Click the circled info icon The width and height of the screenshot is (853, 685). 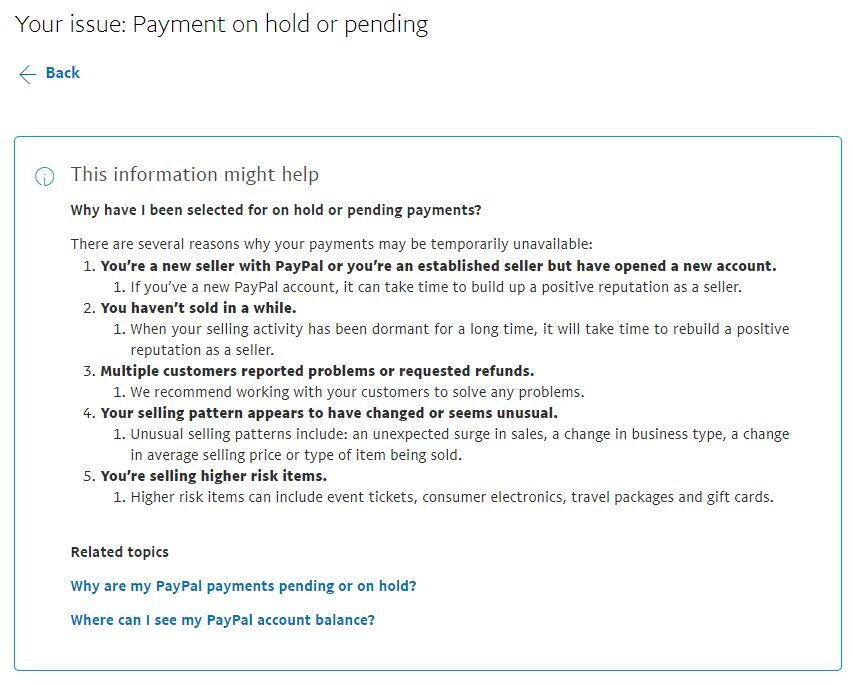click(x=45, y=177)
